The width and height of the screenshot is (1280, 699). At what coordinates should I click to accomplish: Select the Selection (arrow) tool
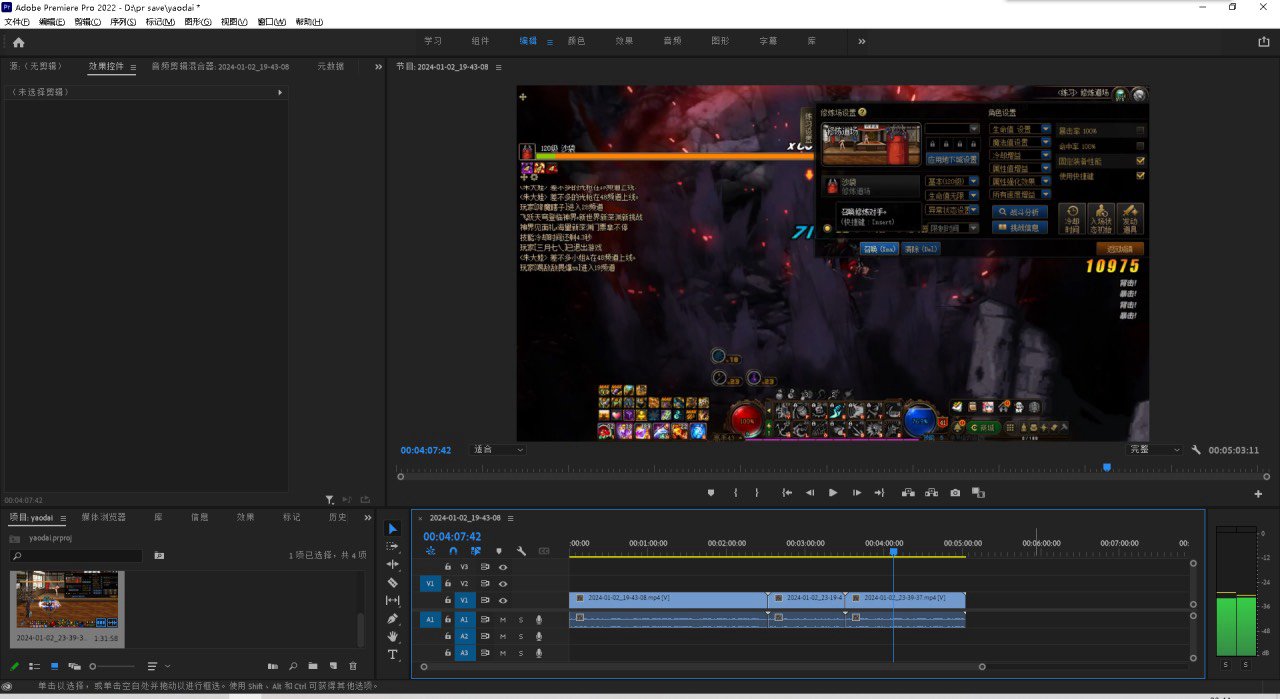click(x=393, y=529)
